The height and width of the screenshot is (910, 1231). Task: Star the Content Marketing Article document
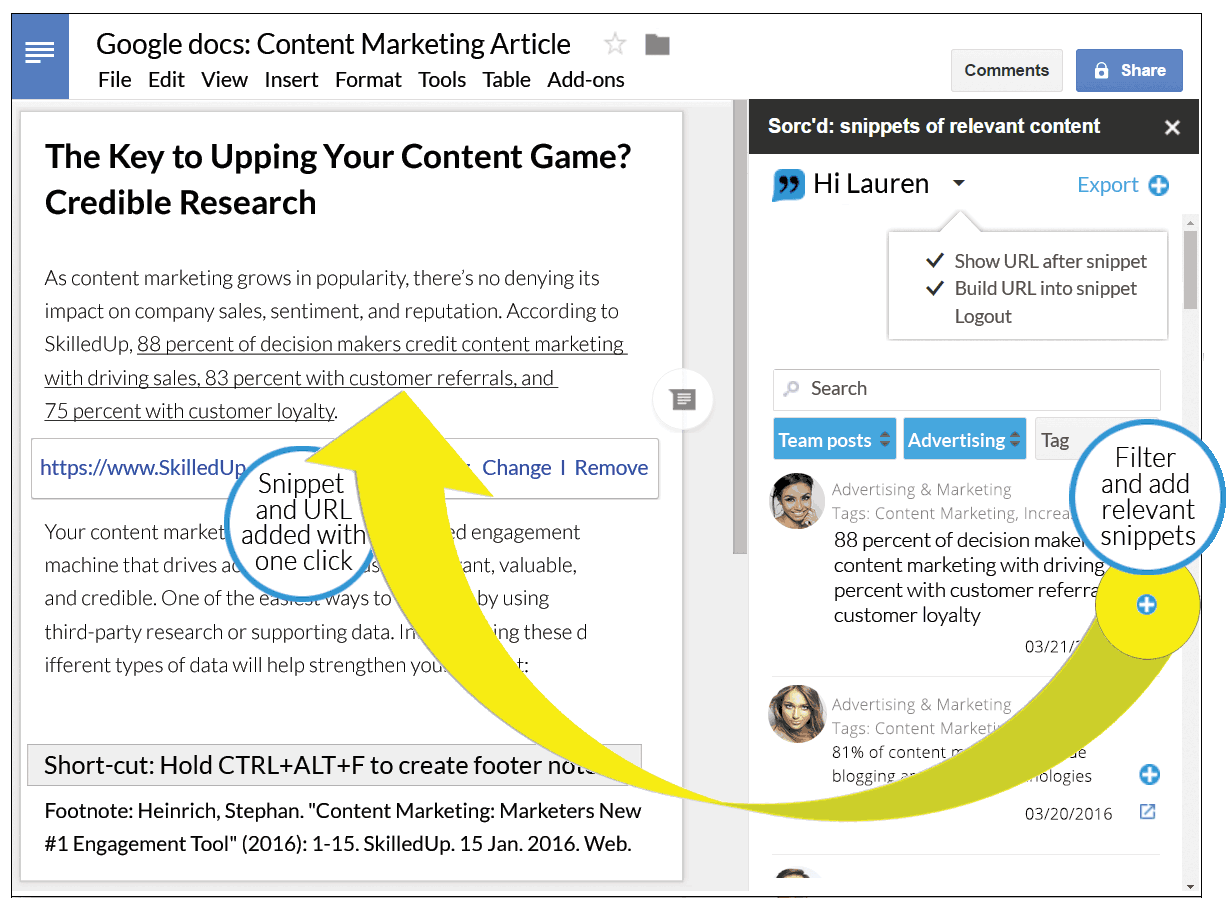[x=615, y=44]
